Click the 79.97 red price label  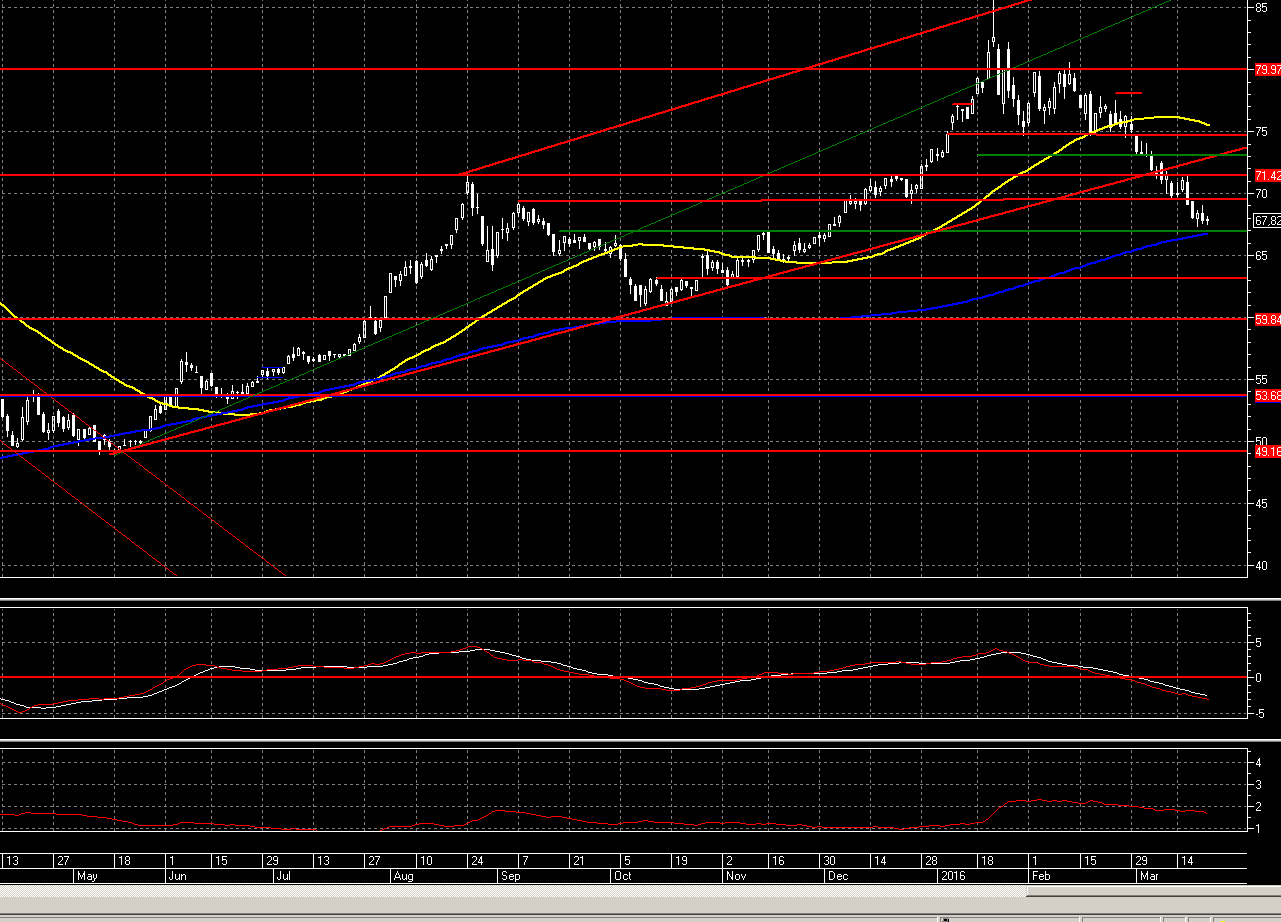click(1267, 70)
